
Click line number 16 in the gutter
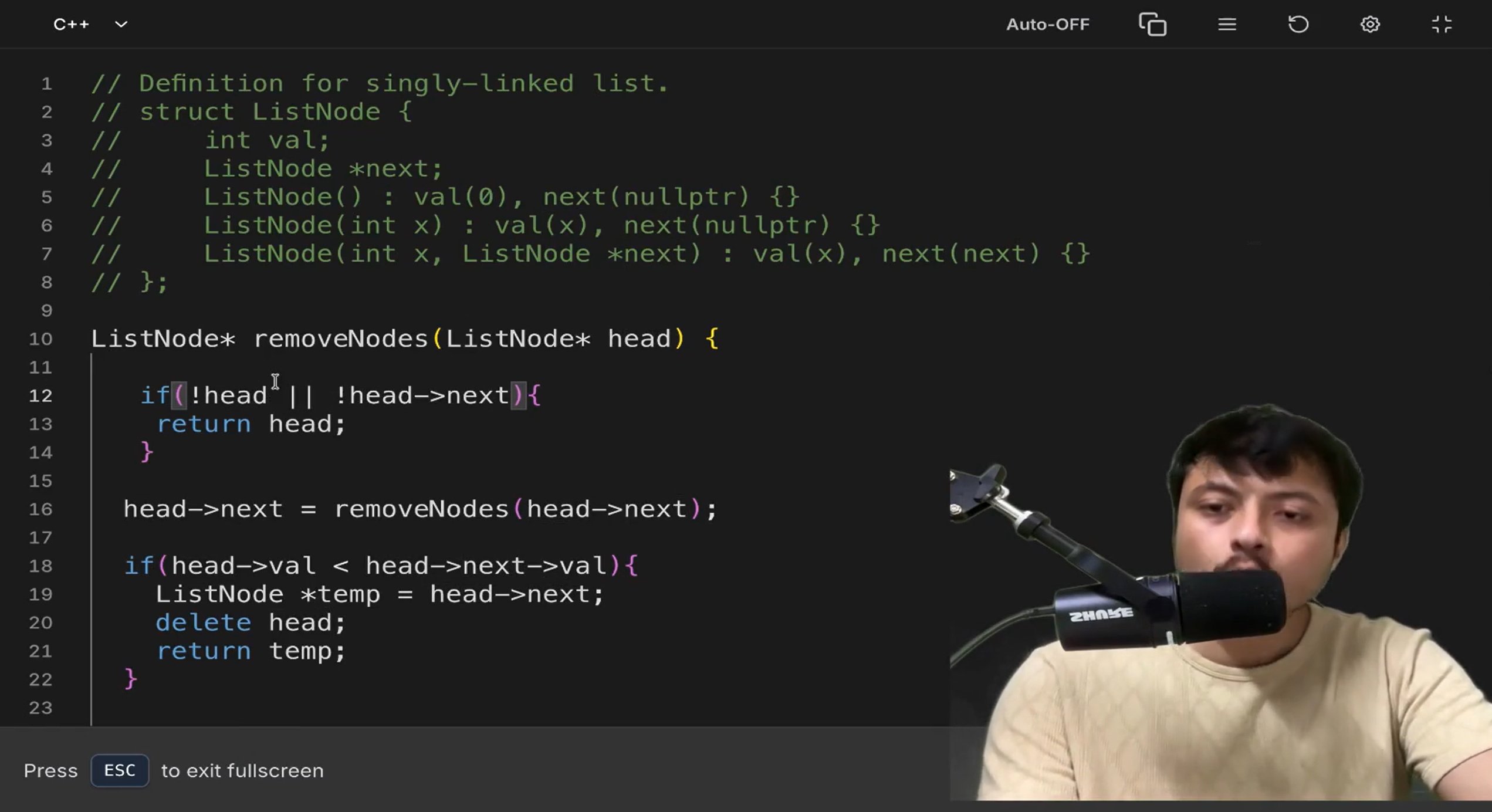pyautogui.click(x=40, y=509)
